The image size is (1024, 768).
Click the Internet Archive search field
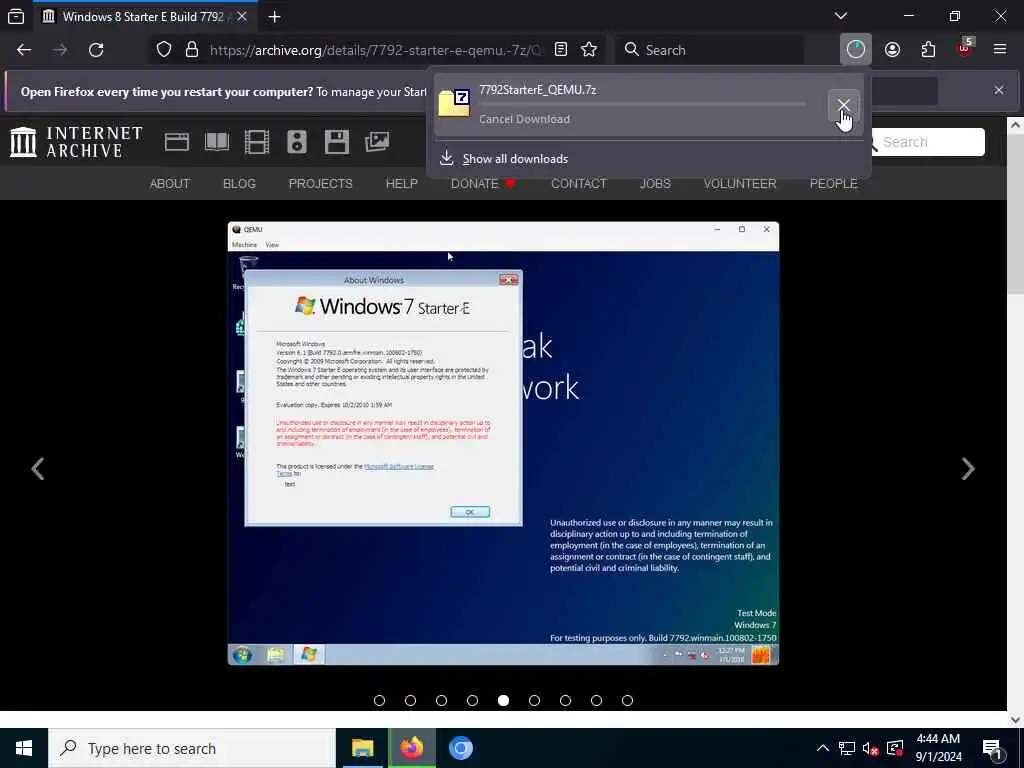pos(927,142)
